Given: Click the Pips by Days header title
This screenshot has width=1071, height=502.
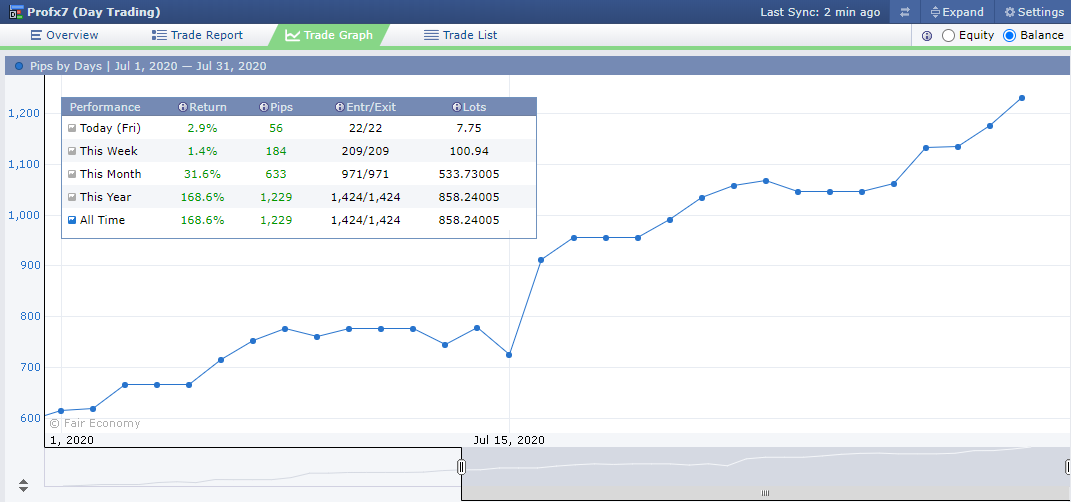Looking at the screenshot, I should point(148,66).
